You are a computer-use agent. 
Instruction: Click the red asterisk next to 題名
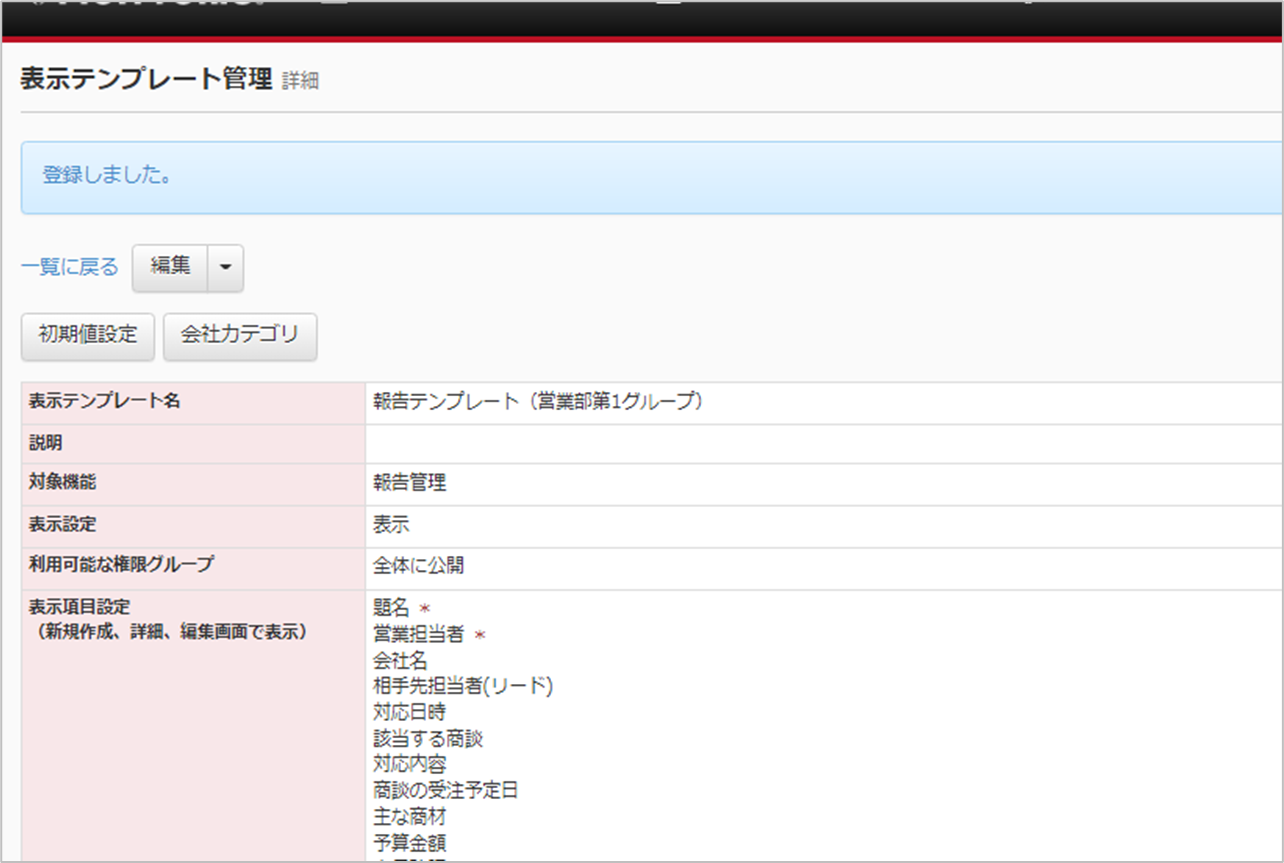pos(424,609)
